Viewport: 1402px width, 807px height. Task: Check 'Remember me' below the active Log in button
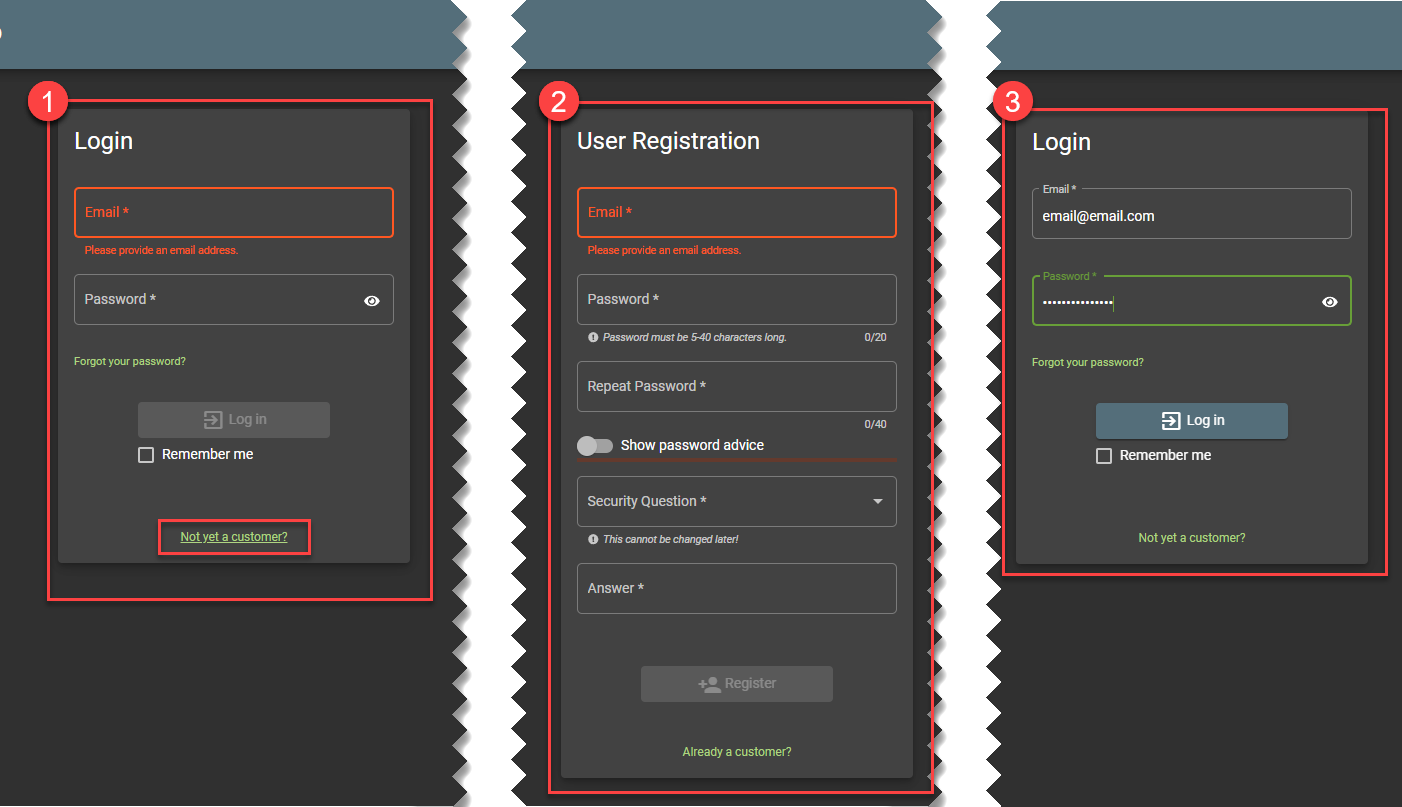(x=1104, y=456)
